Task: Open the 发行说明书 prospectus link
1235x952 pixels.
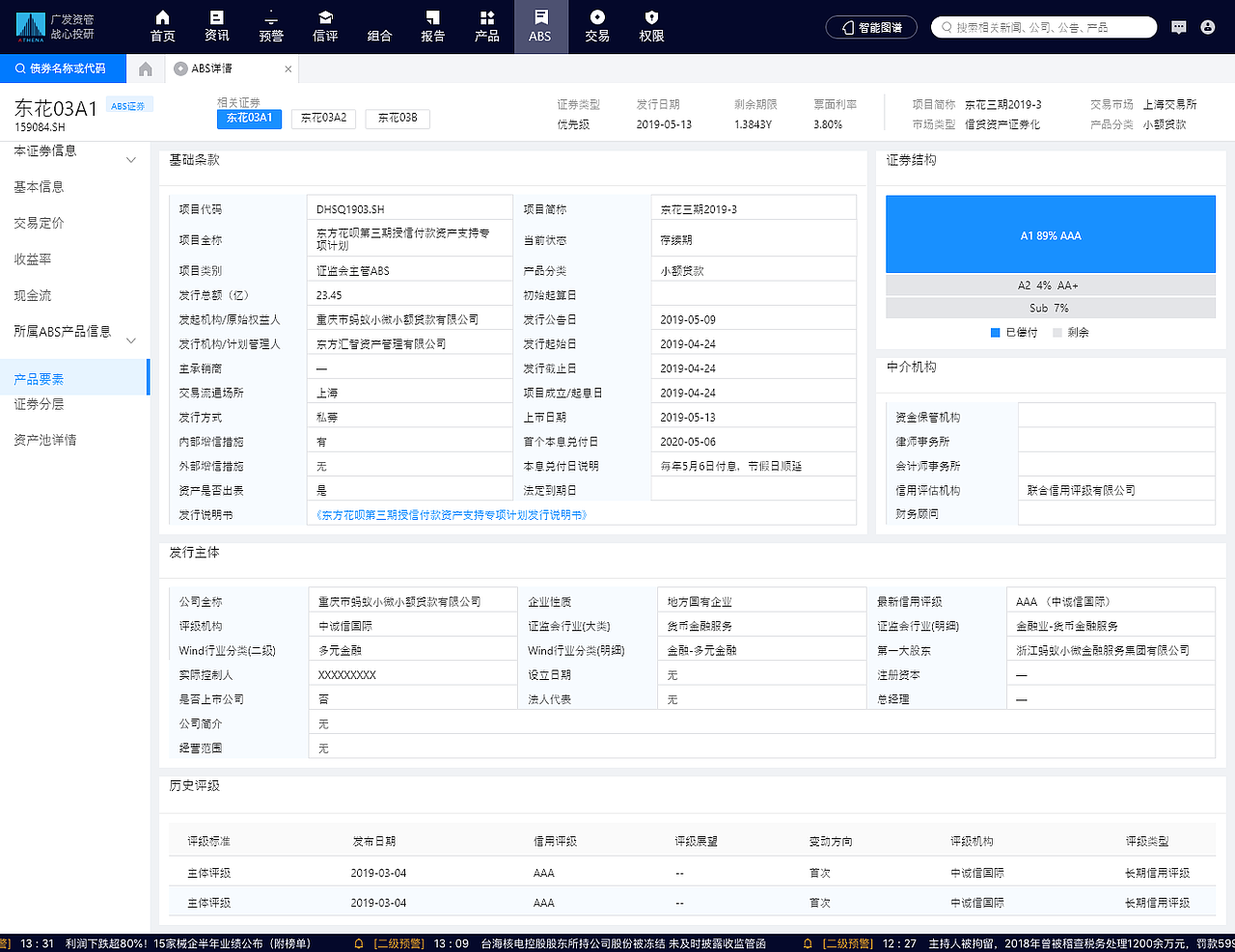Action: (452, 515)
